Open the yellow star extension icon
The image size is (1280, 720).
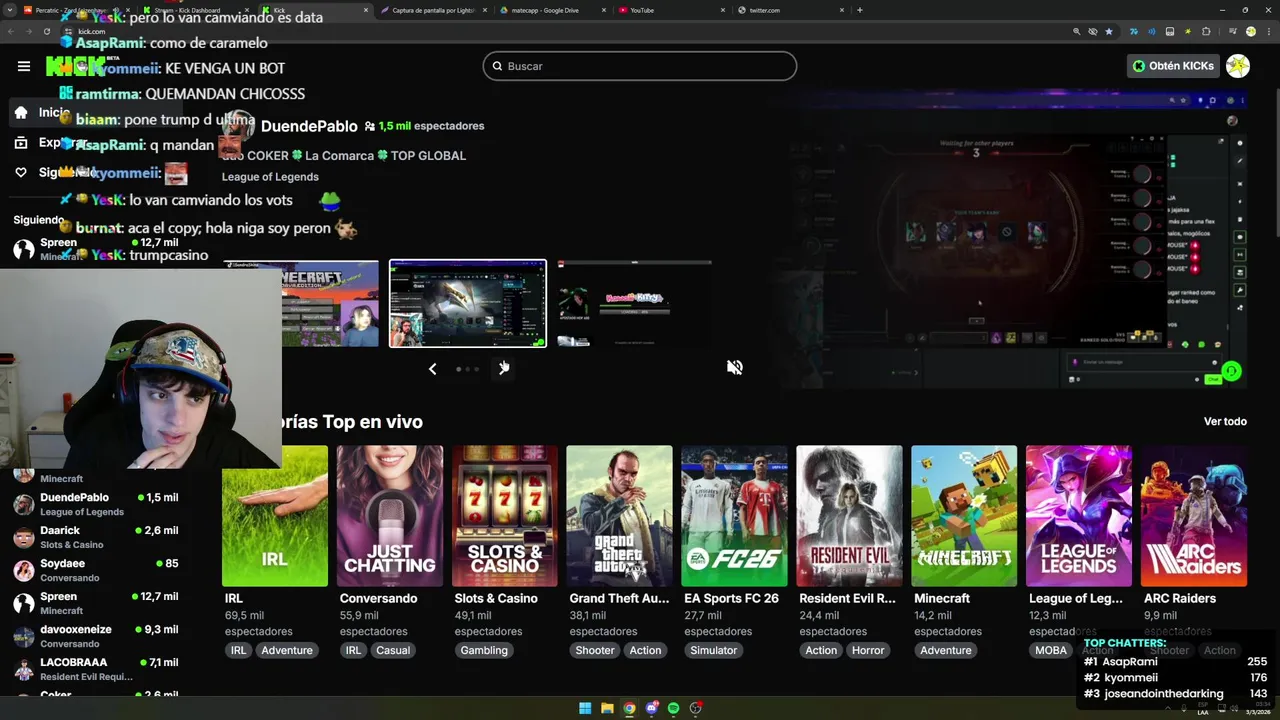tap(1188, 32)
